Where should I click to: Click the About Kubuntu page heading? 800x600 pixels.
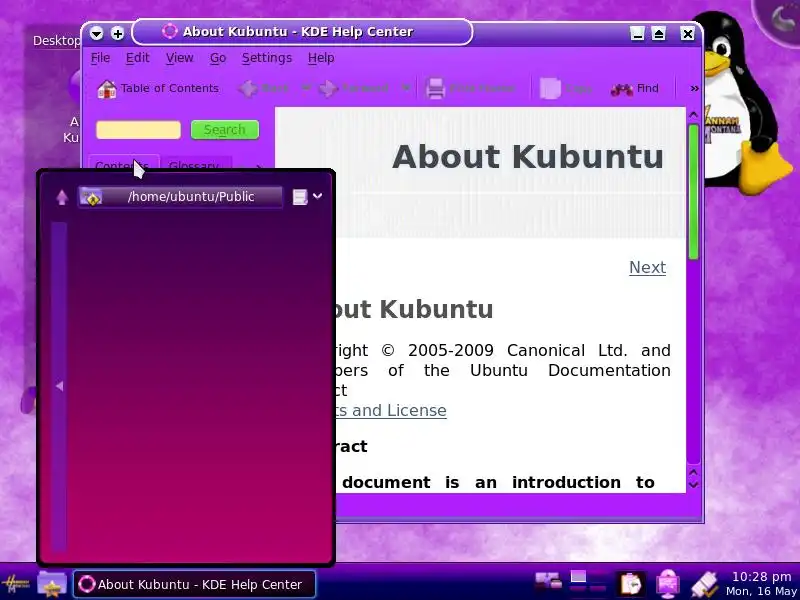pos(528,156)
